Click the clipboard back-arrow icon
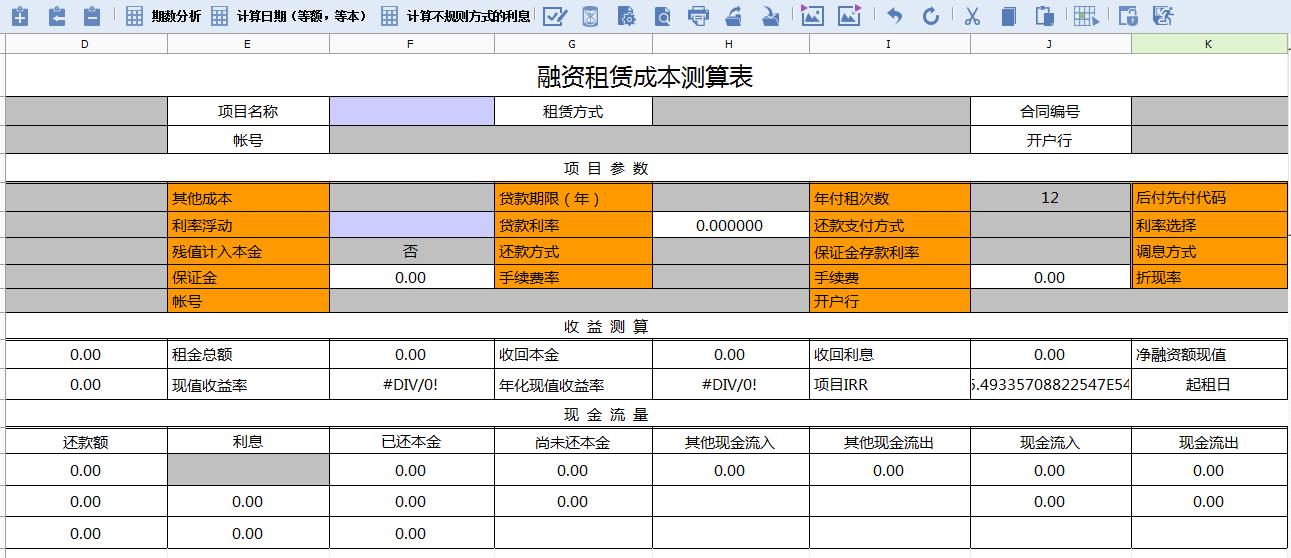This screenshot has width=1291, height=558. [x=56, y=16]
